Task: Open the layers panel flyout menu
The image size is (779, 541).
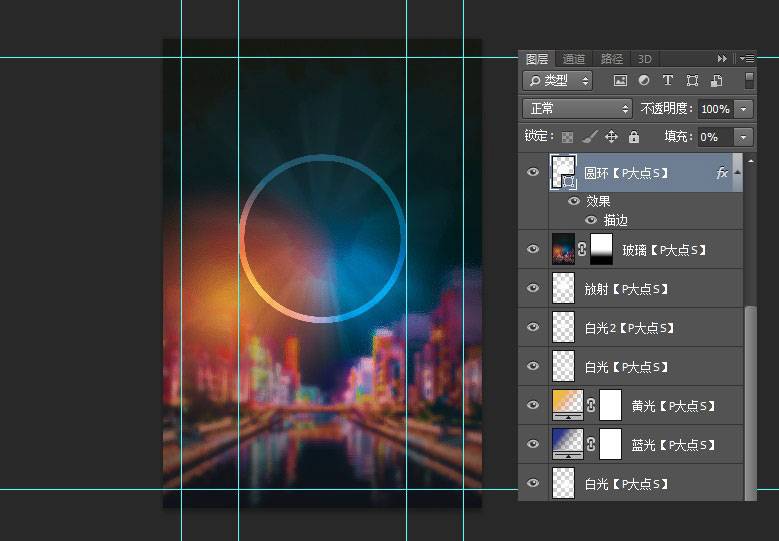Action: (x=747, y=59)
